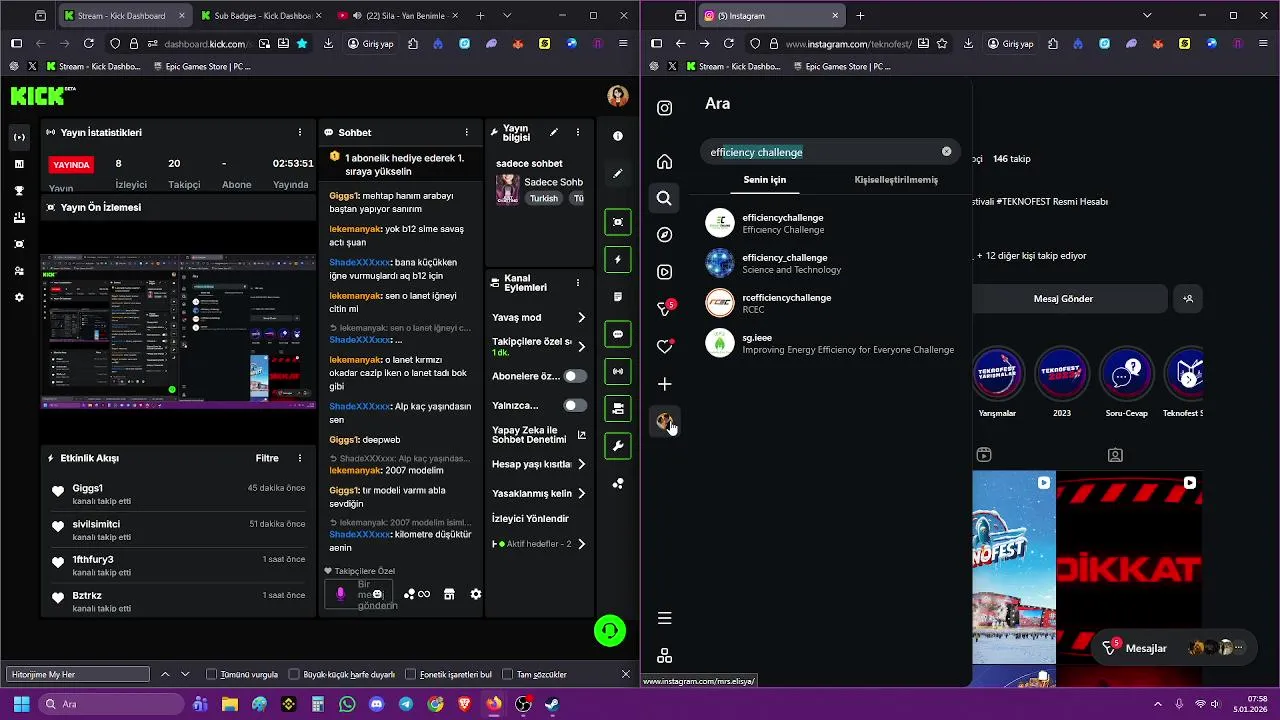Image resolution: width=1280 pixels, height=720 pixels.
Task: Open Yayın İstatistikleri panel options menu
Action: click(x=299, y=132)
